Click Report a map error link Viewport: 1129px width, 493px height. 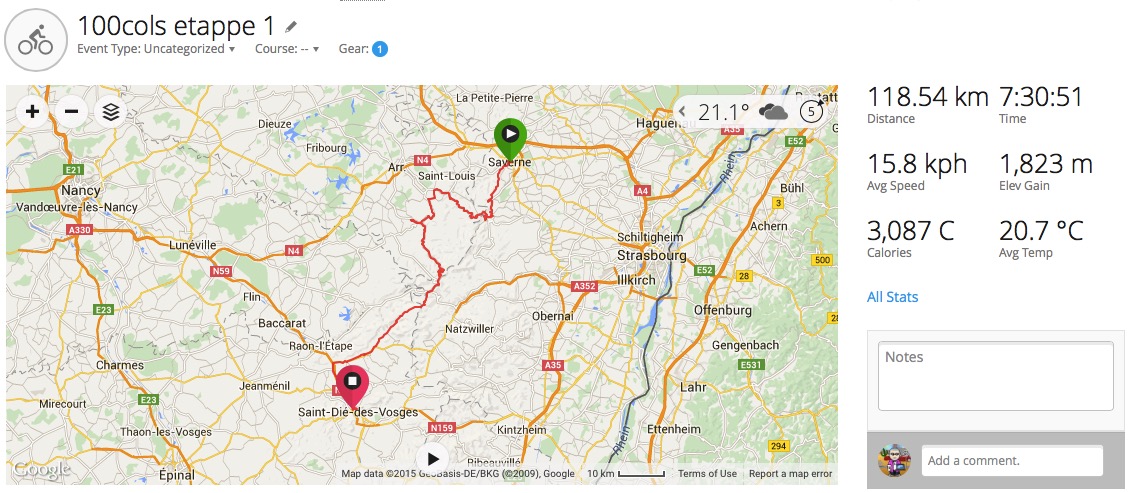790,474
